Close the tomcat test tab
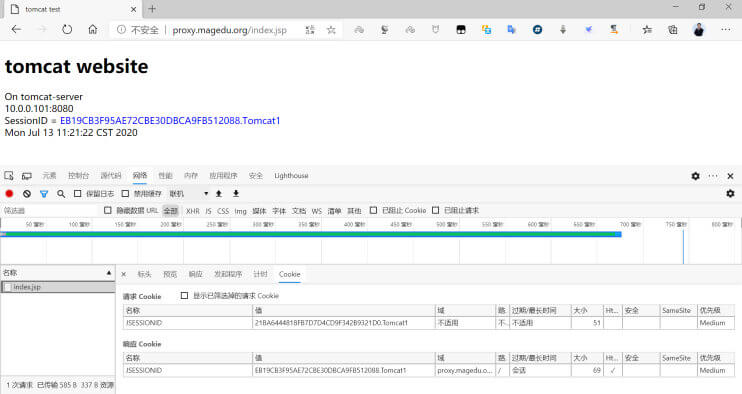The height and width of the screenshot is (394, 742). pyautogui.click(x=133, y=9)
